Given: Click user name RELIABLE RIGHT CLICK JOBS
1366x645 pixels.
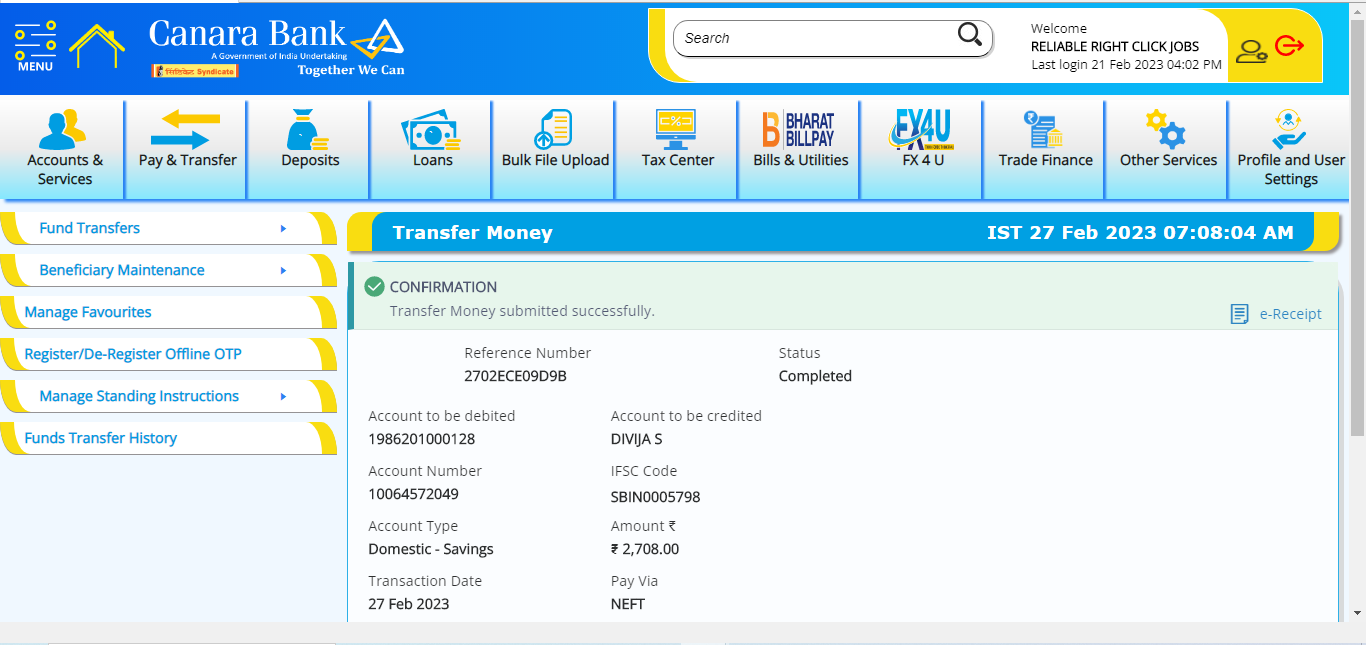Looking at the screenshot, I should (x=1115, y=46).
